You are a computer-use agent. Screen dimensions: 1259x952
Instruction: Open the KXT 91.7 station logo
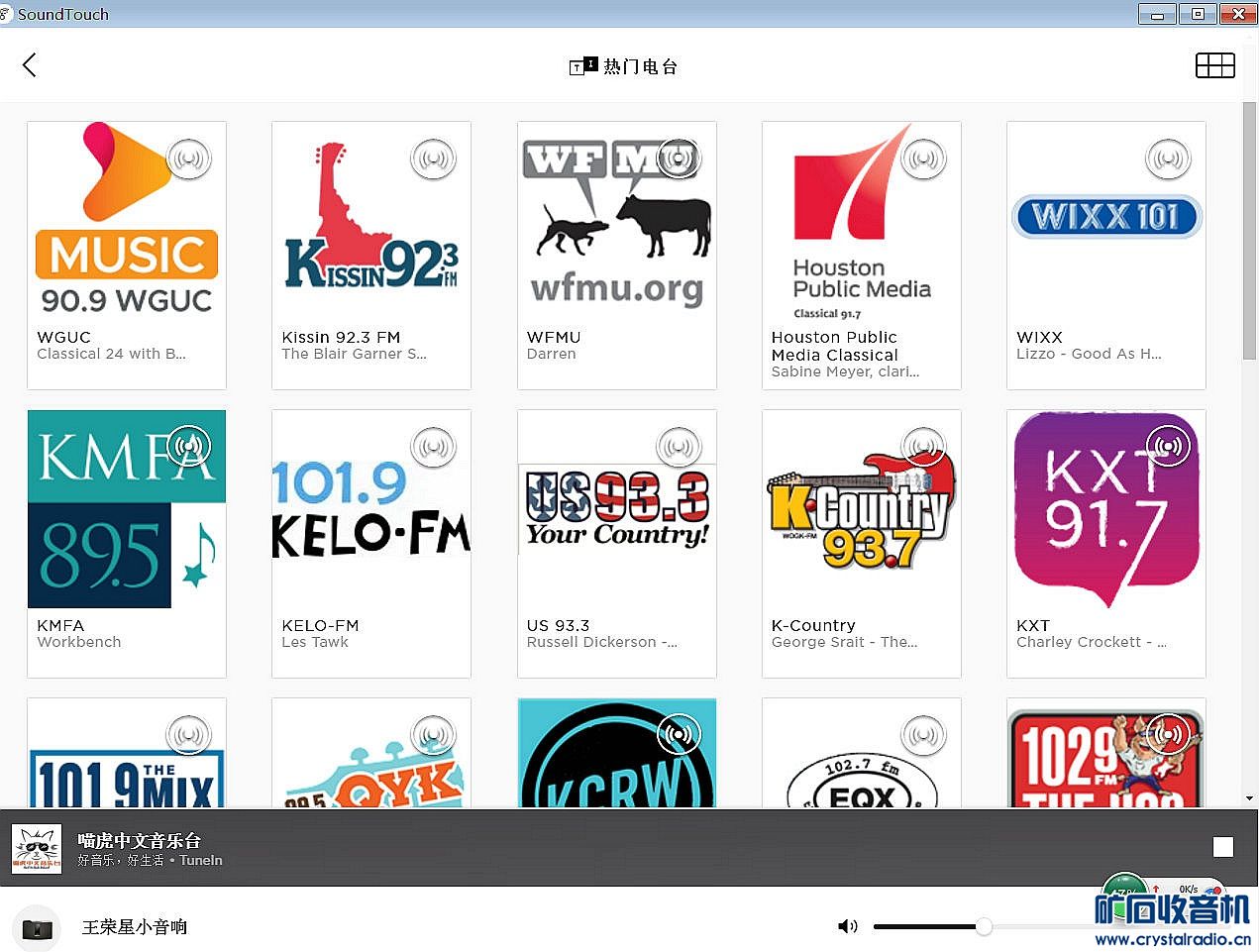pos(1106,509)
